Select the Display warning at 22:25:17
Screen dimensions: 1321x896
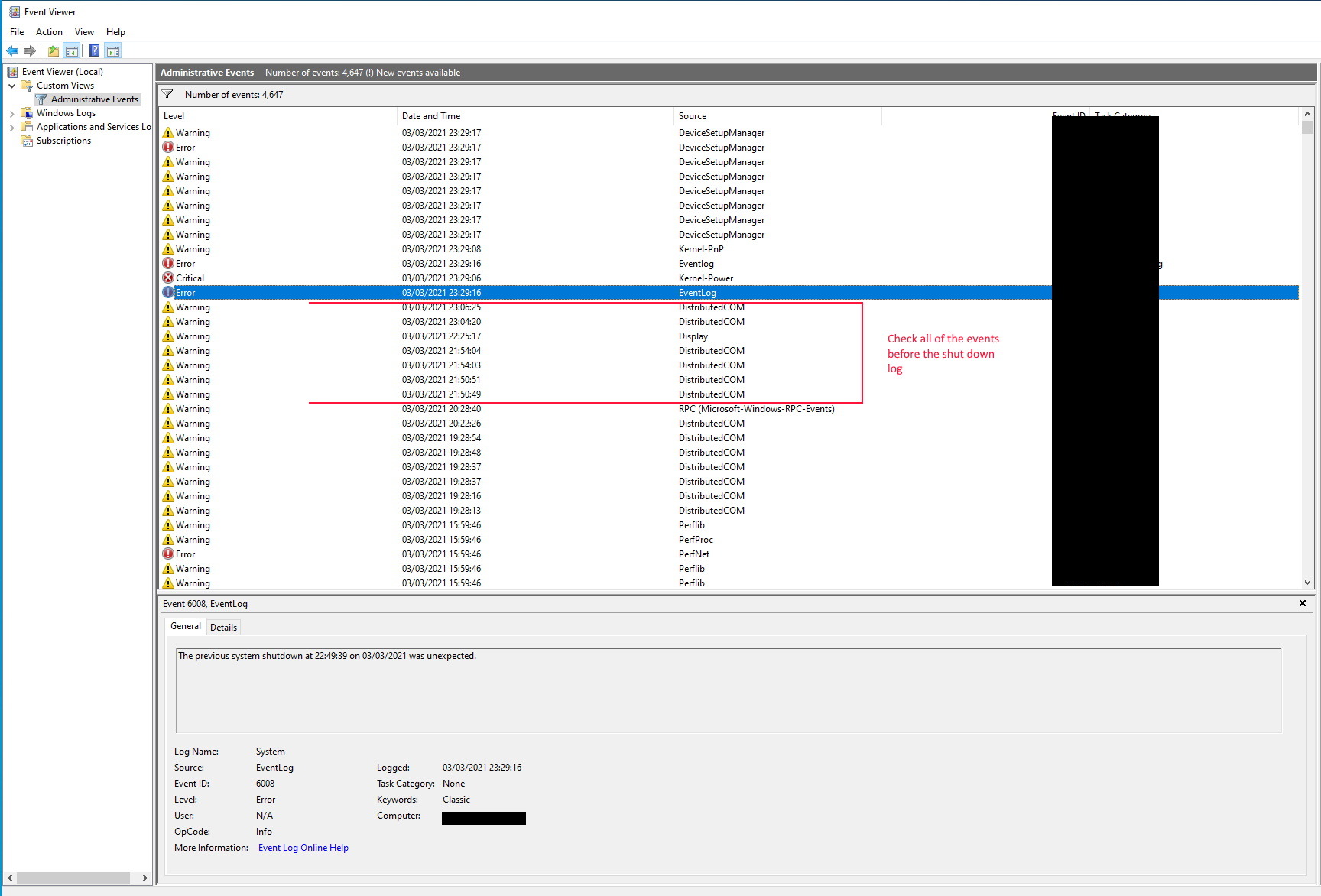click(x=729, y=336)
